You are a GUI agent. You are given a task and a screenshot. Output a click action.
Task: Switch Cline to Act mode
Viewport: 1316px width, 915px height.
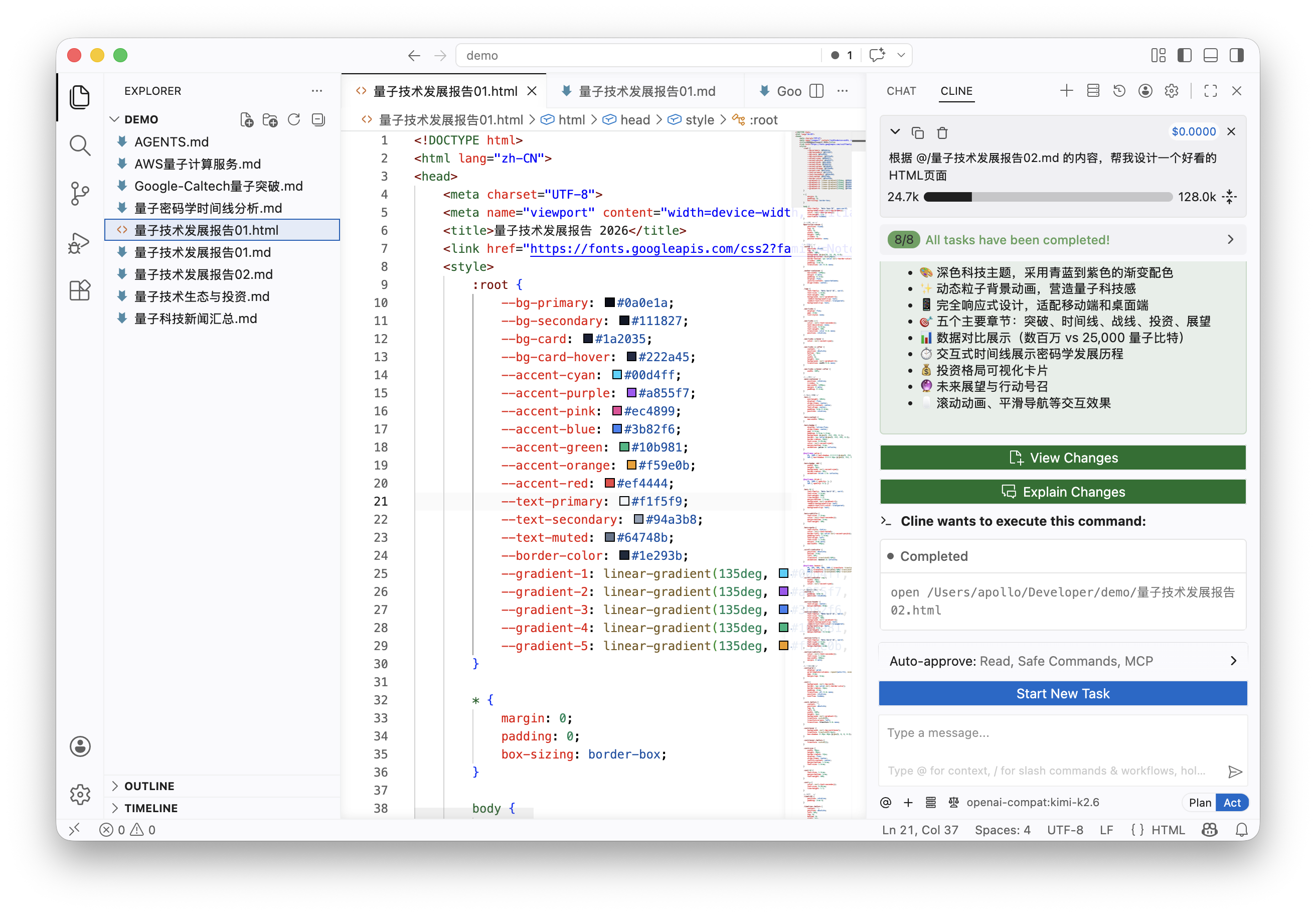point(1232,803)
